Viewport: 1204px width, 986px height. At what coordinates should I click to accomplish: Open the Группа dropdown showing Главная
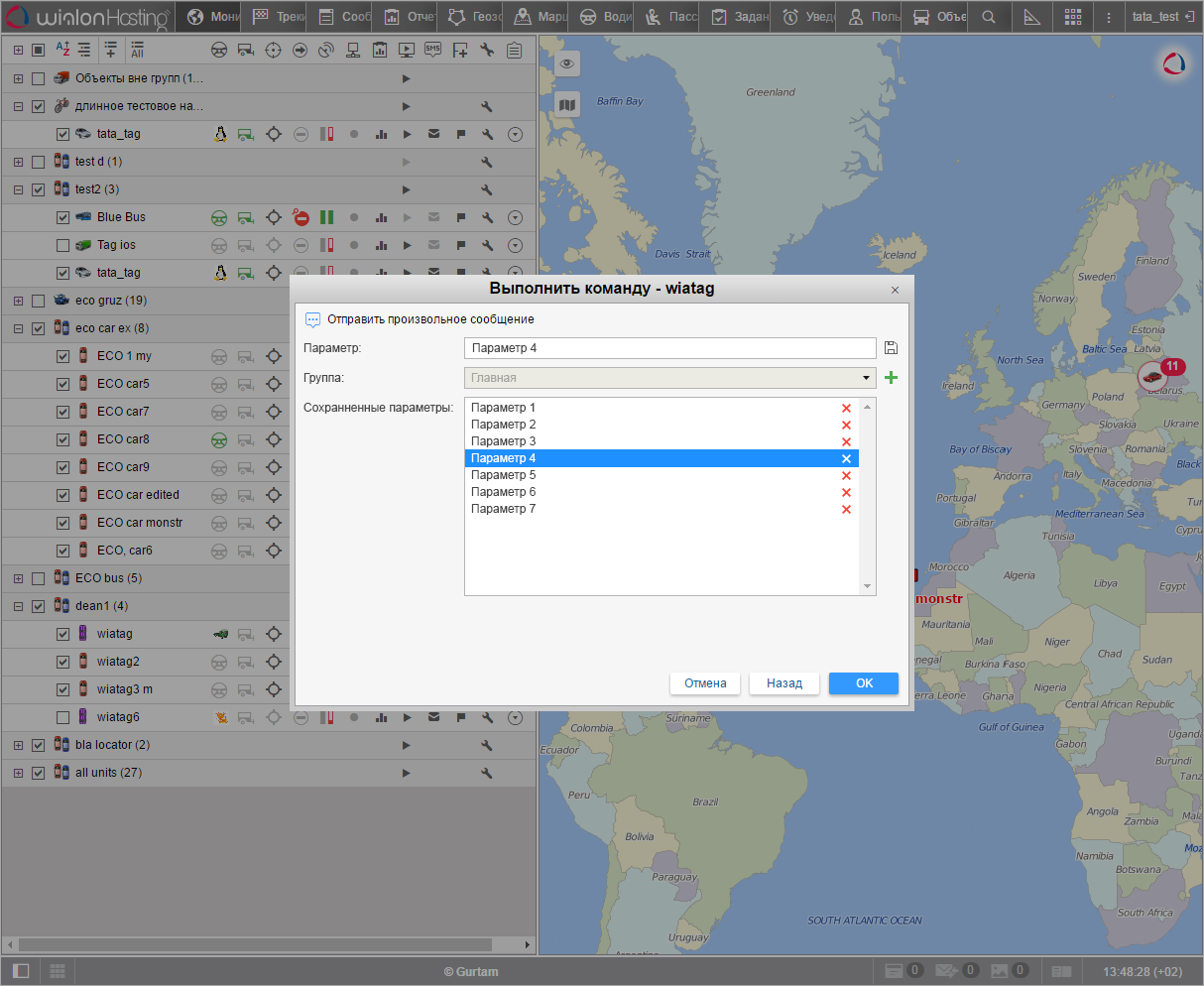coord(669,378)
